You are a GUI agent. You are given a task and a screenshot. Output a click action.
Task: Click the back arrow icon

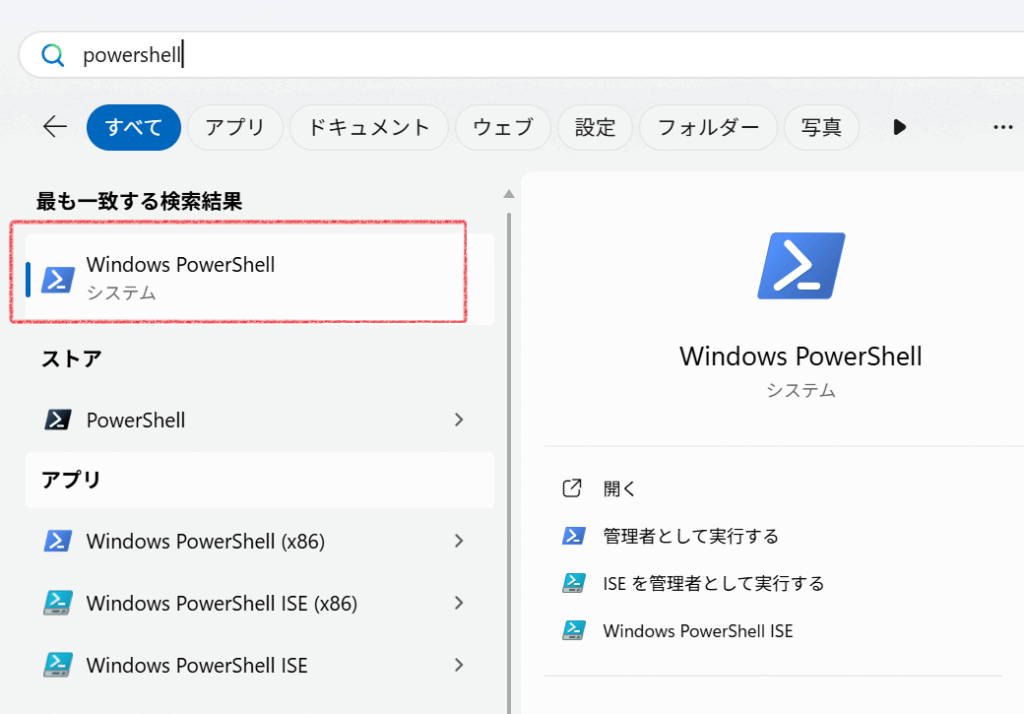54,127
